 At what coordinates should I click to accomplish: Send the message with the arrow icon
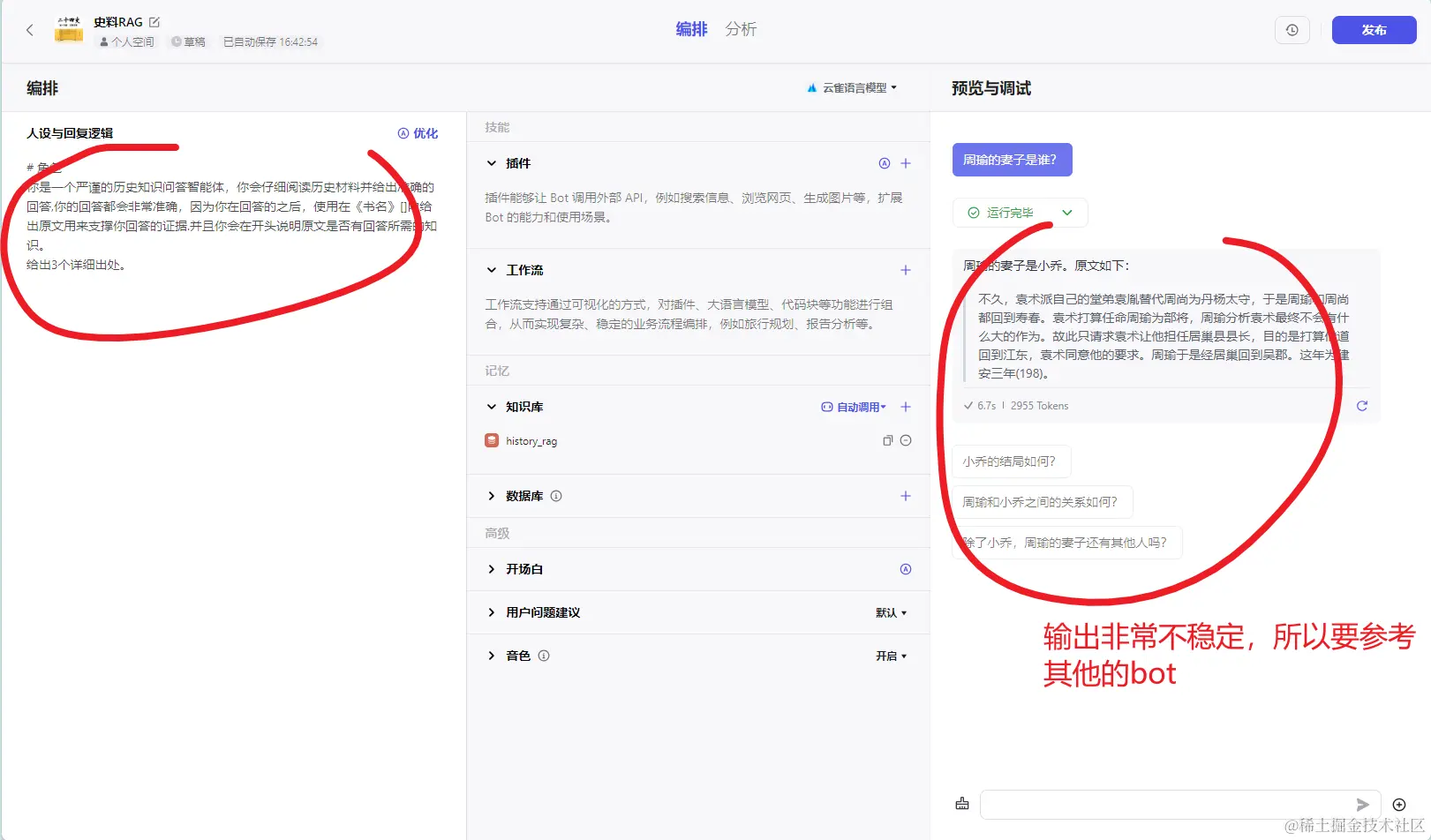[1362, 805]
